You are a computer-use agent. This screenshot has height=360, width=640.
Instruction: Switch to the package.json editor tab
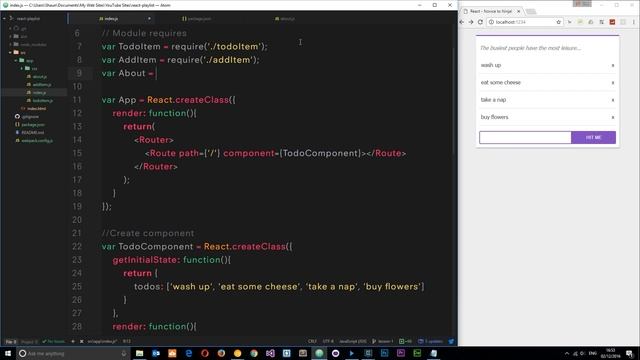(196, 19)
